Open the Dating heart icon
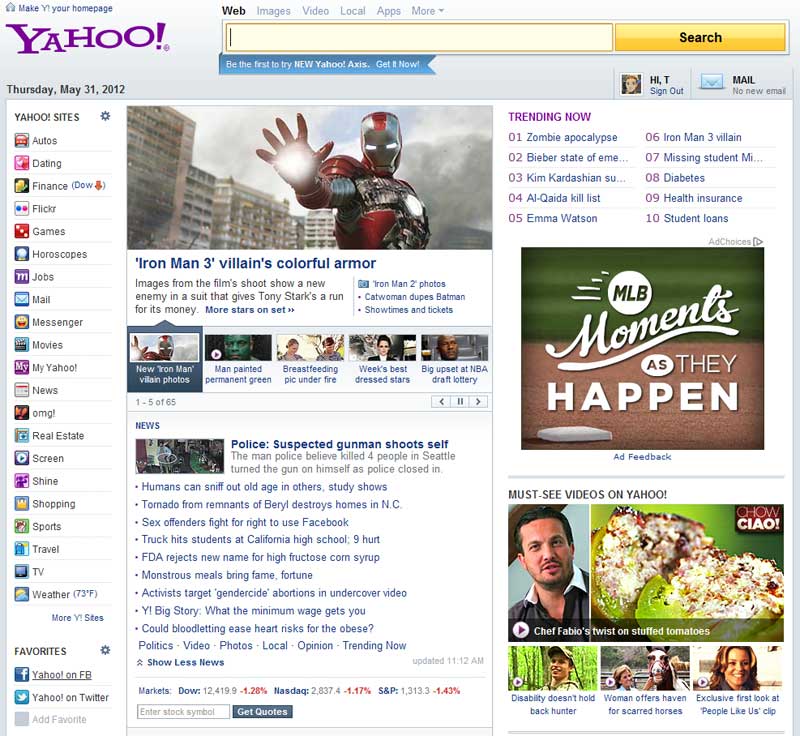Viewport: 800px width, 736px height. tap(21, 163)
